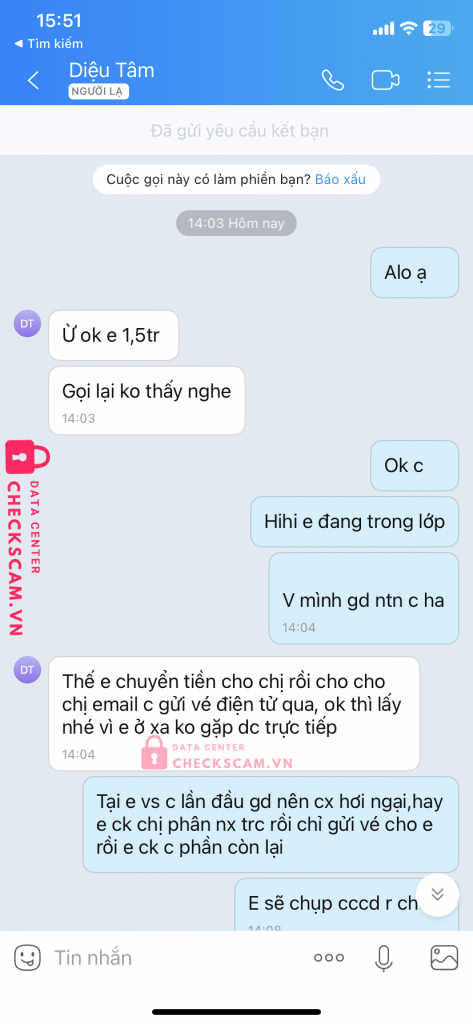Start a video call with Diệu Tâm

[x=385, y=80]
